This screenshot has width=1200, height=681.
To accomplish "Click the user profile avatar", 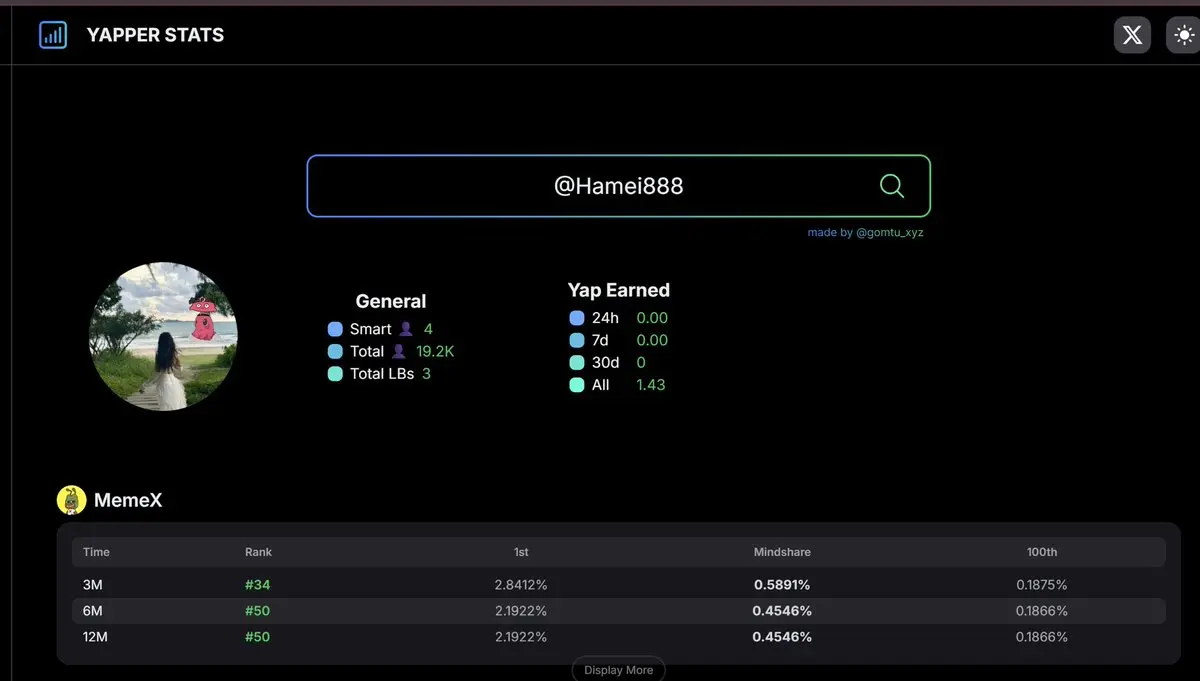I will click(x=164, y=337).
